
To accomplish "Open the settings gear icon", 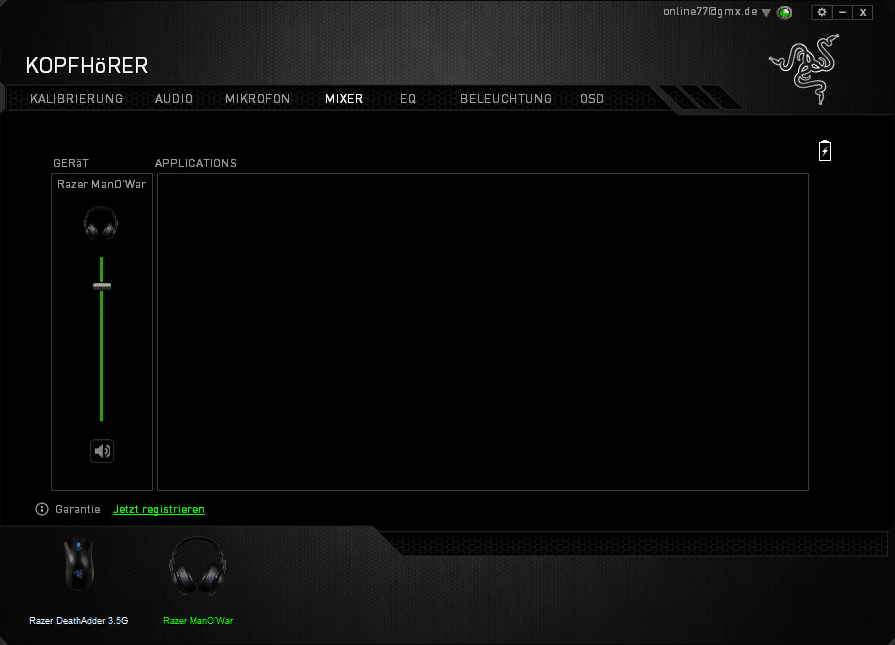I will 822,12.
